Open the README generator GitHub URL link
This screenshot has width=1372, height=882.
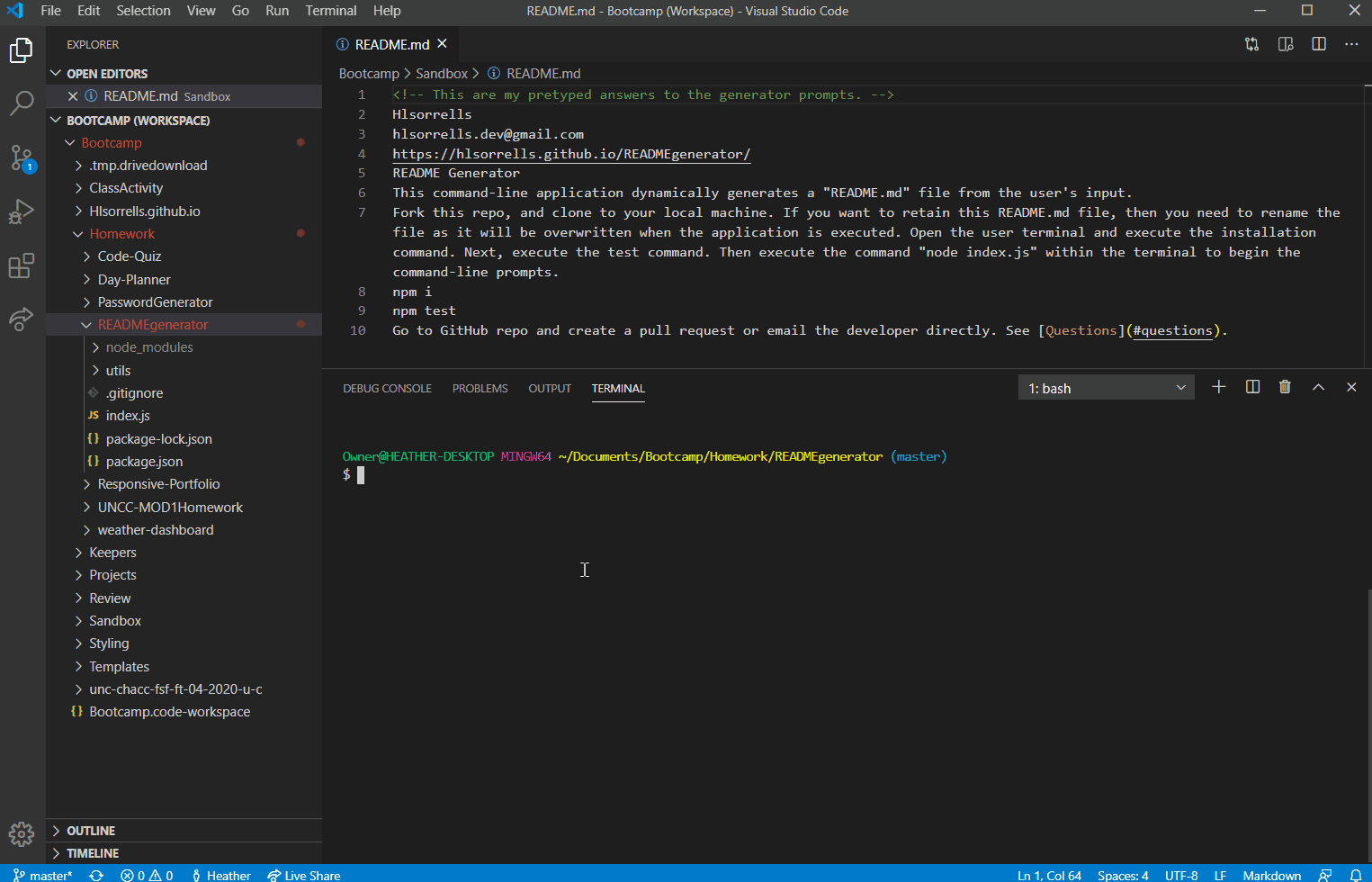[x=571, y=154]
